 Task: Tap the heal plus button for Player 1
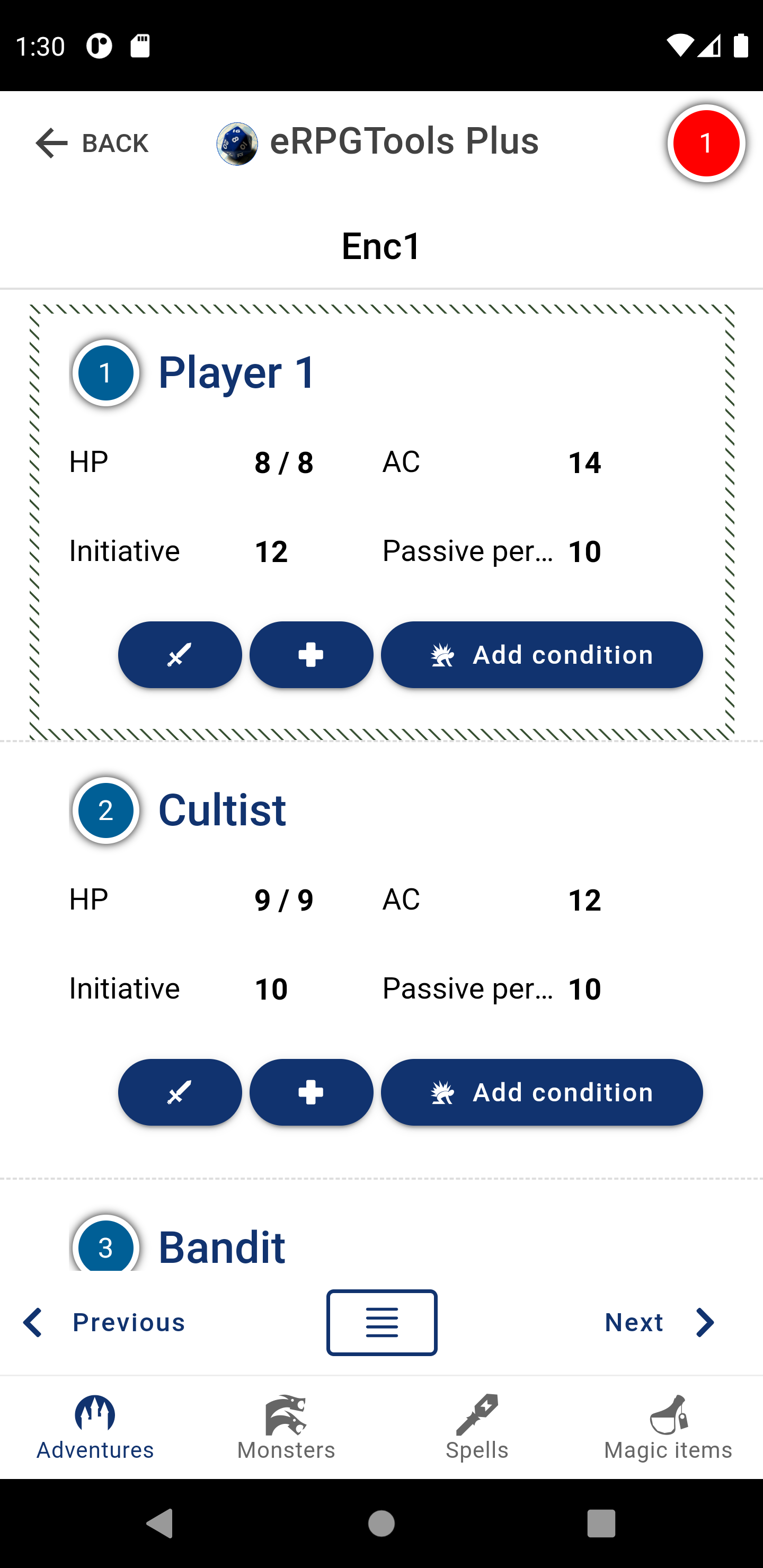[311, 654]
